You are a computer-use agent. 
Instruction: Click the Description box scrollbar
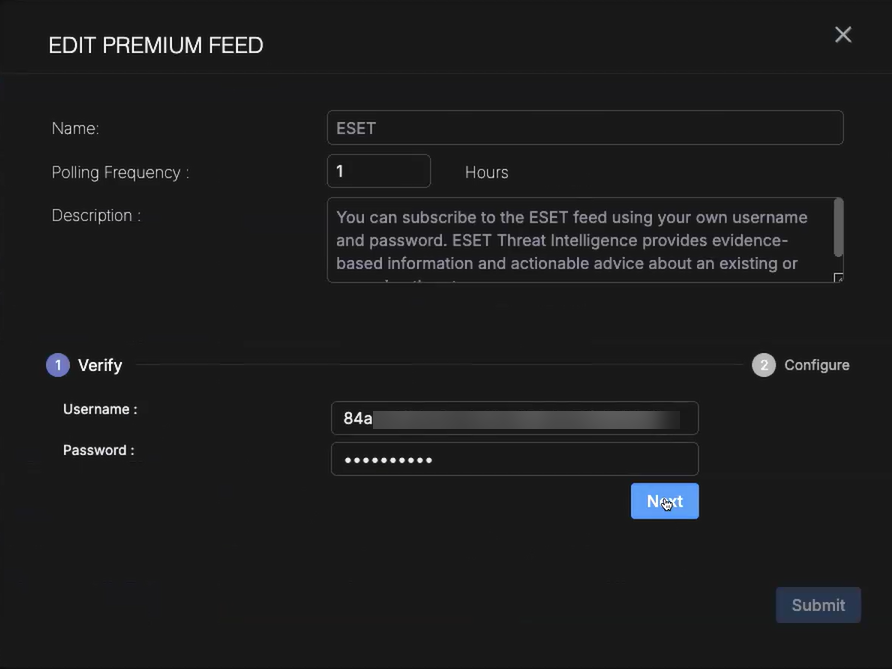point(838,228)
